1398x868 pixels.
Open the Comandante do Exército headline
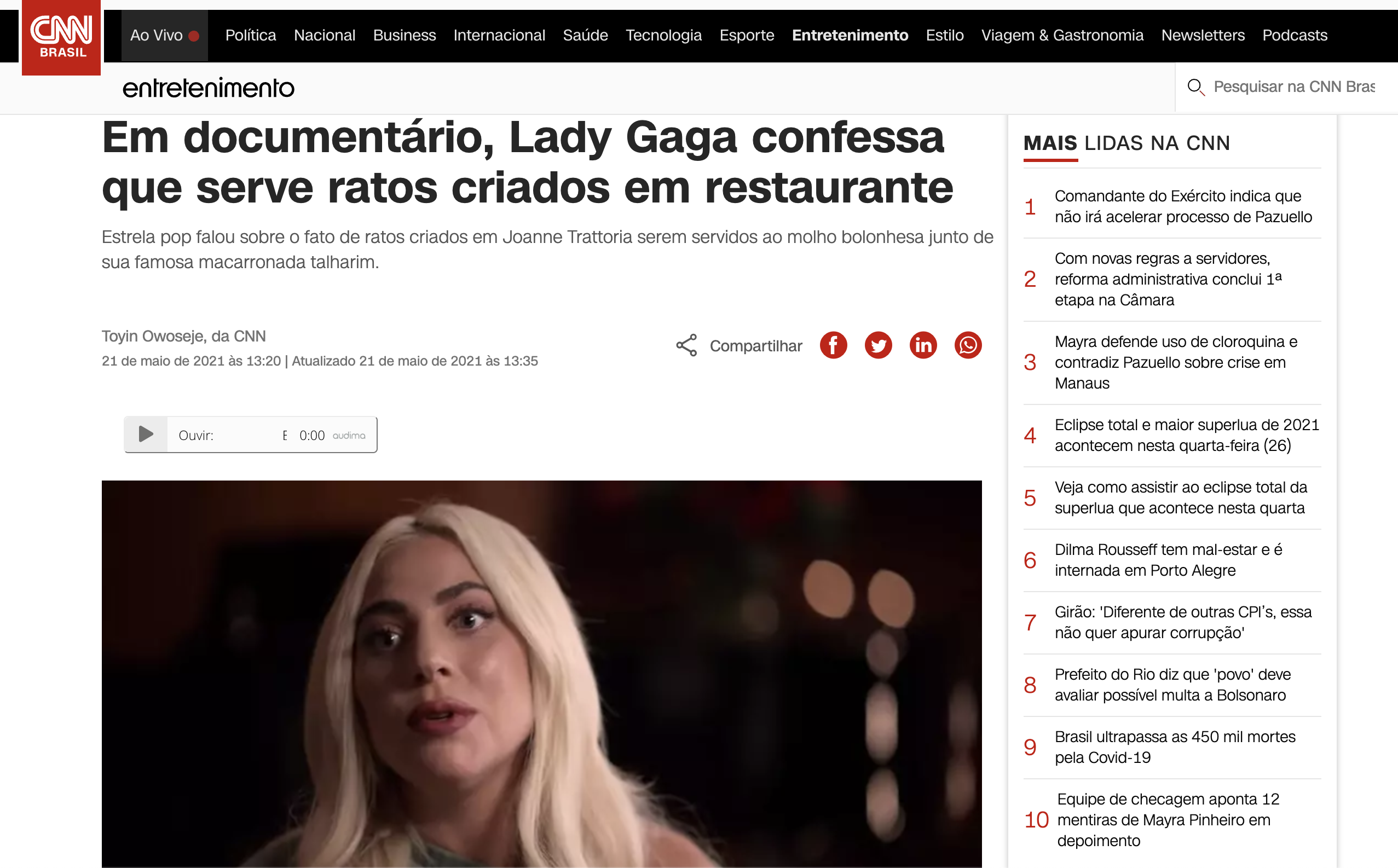click(1183, 207)
